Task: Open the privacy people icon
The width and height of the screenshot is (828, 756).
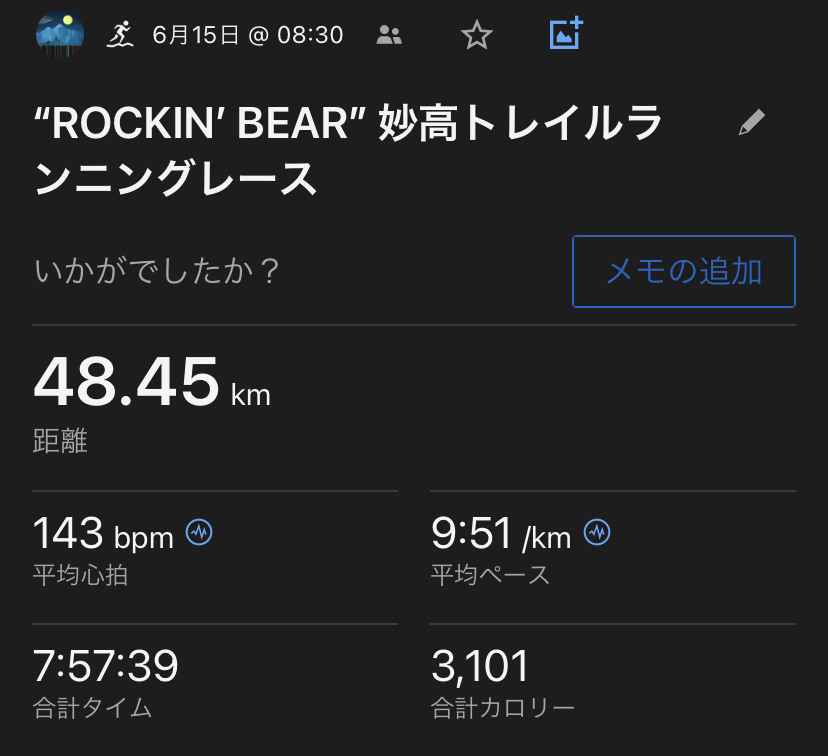Action: click(x=389, y=36)
